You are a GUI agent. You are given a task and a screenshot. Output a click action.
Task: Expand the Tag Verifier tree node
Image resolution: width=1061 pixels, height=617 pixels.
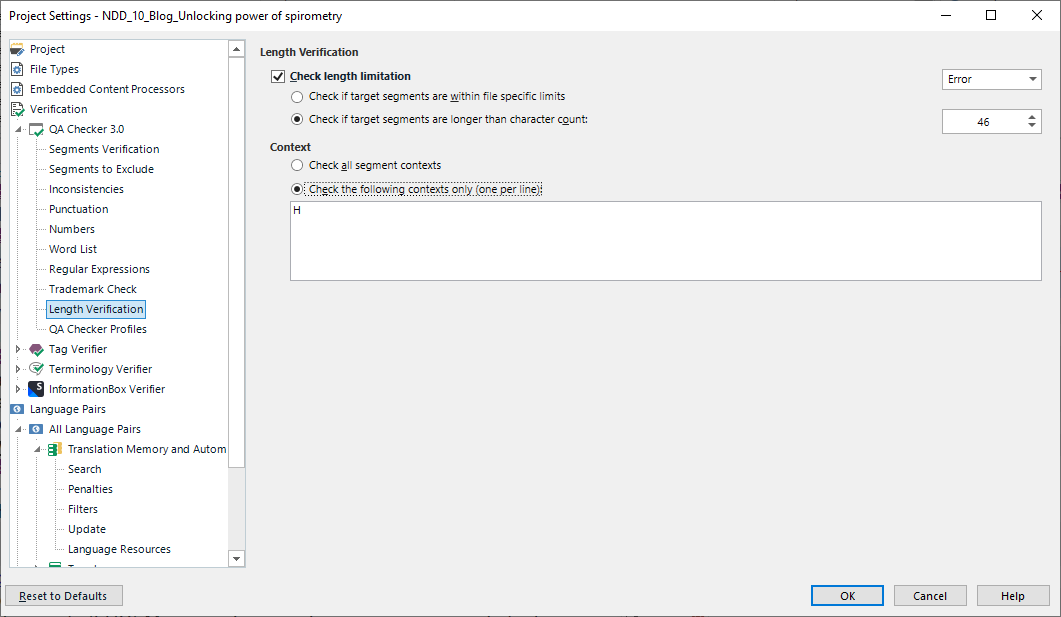pyautogui.click(x=18, y=349)
